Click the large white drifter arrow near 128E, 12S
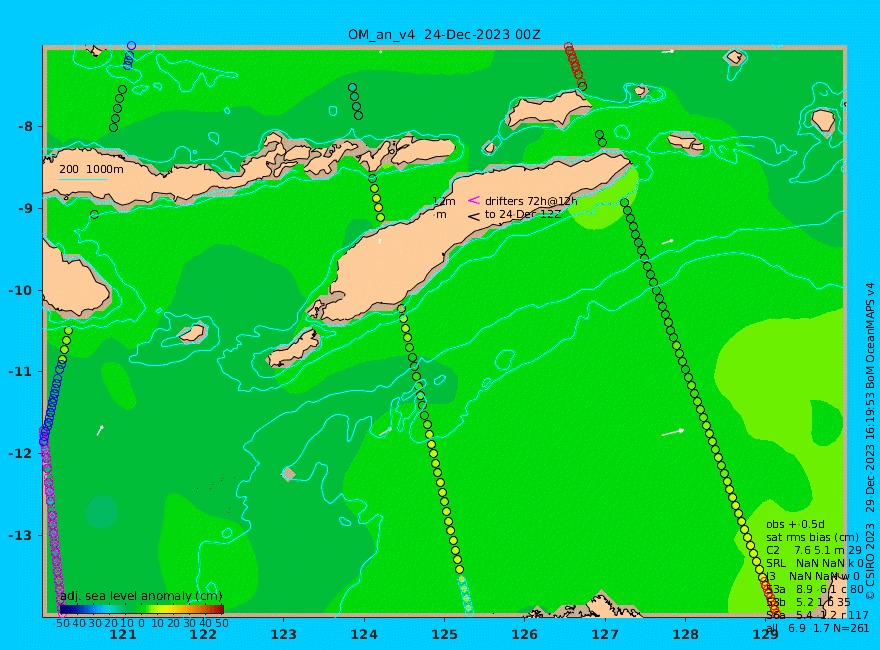Screen dimensions: 880x650 click(673, 432)
